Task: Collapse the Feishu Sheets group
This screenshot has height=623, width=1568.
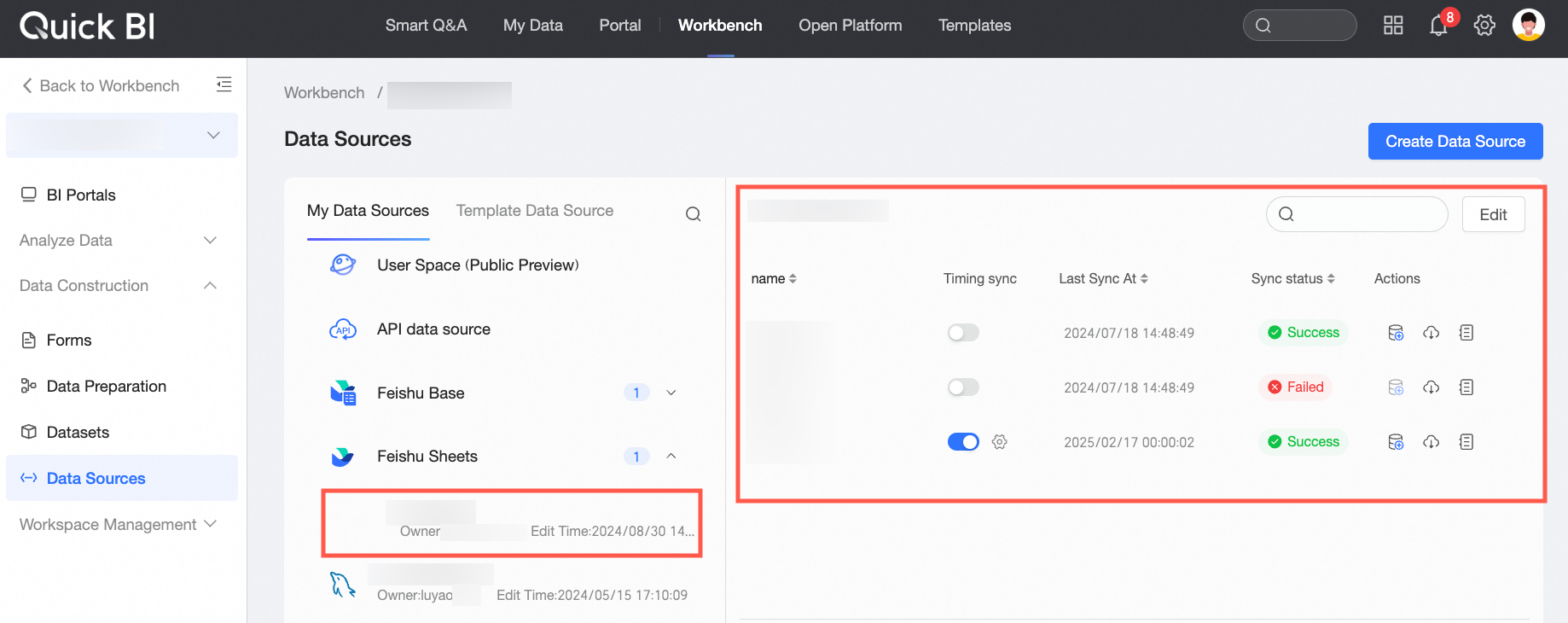Action: point(671,457)
